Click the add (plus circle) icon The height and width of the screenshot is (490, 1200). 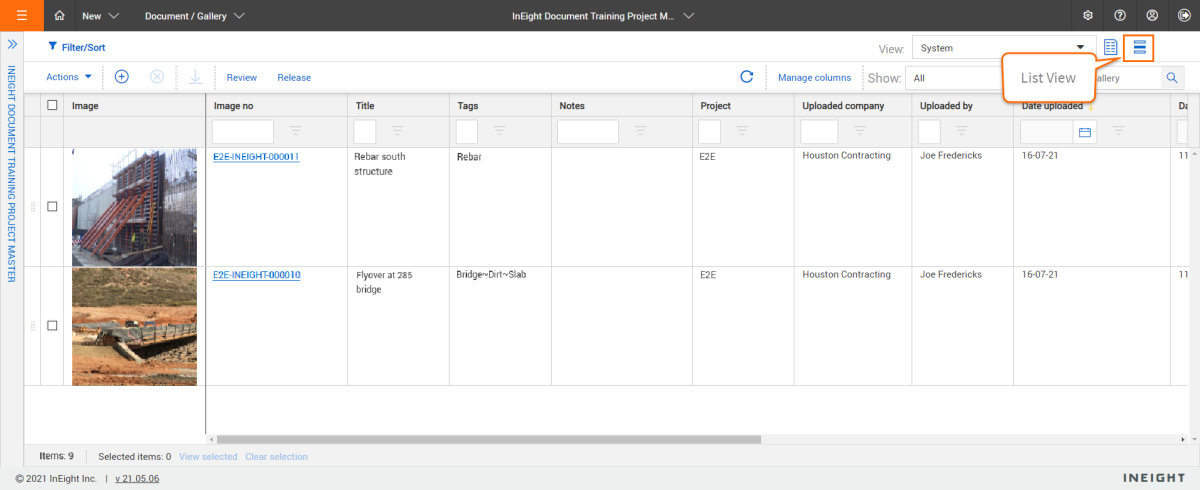(122, 77)
